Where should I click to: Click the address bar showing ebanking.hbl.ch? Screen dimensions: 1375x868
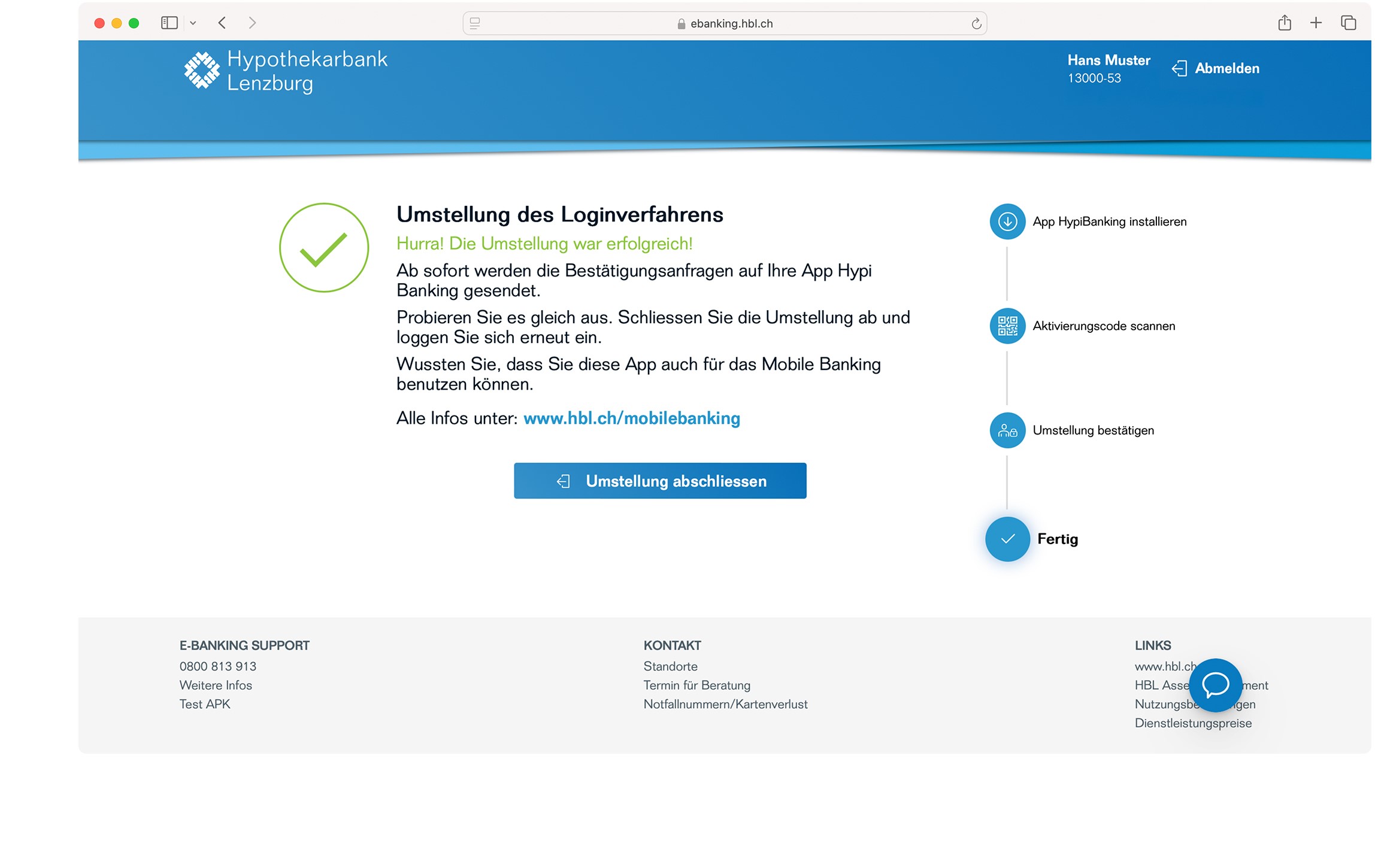tap(731, 23)
